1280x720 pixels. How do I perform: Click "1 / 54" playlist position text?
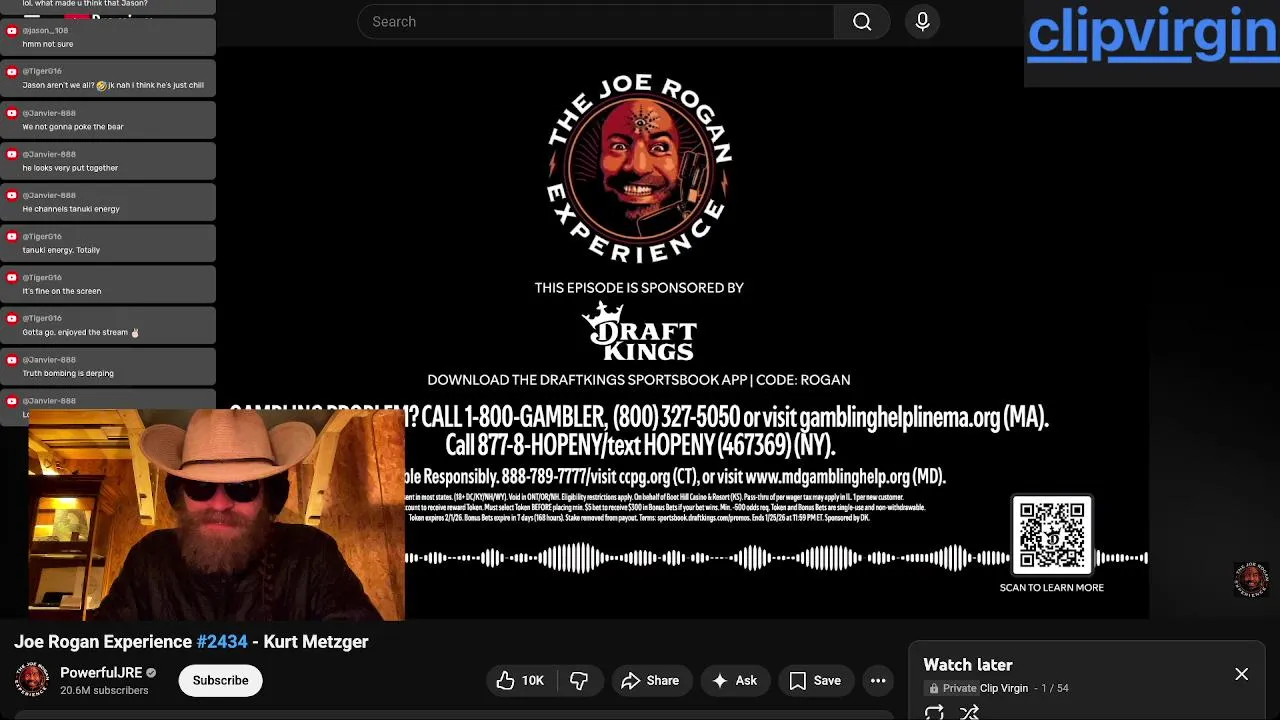point(1055,688)
